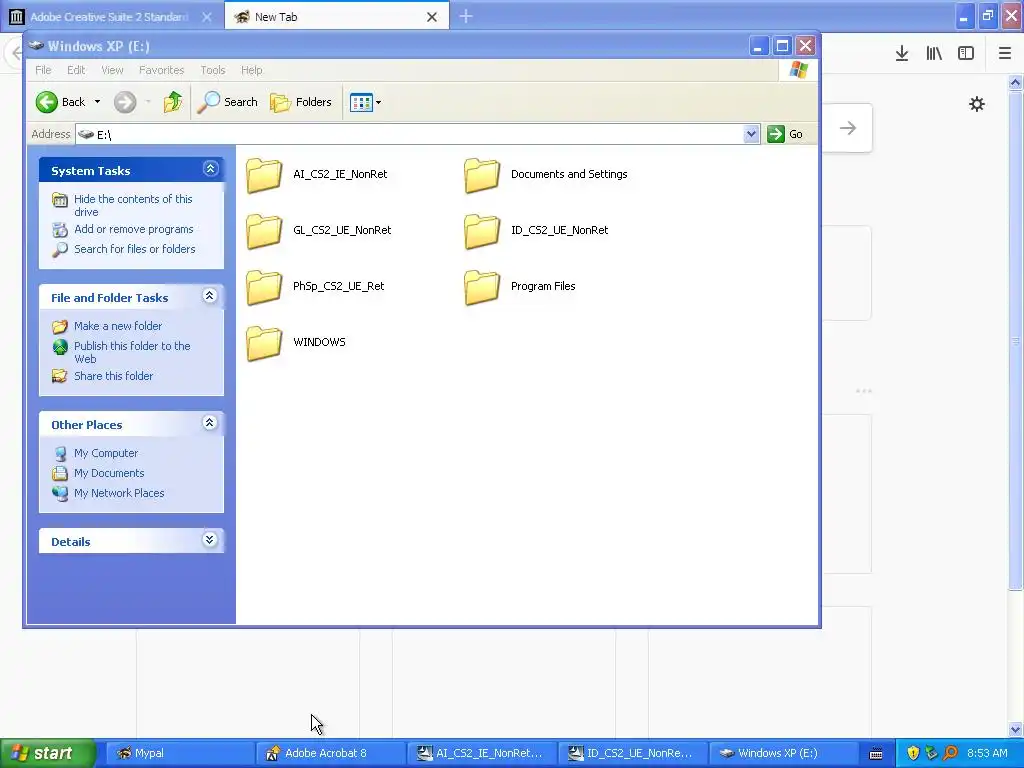This screenshot has width=1024, height=768.
Task: Open the Back history dropdown arrow
Action: coord(97,102)
